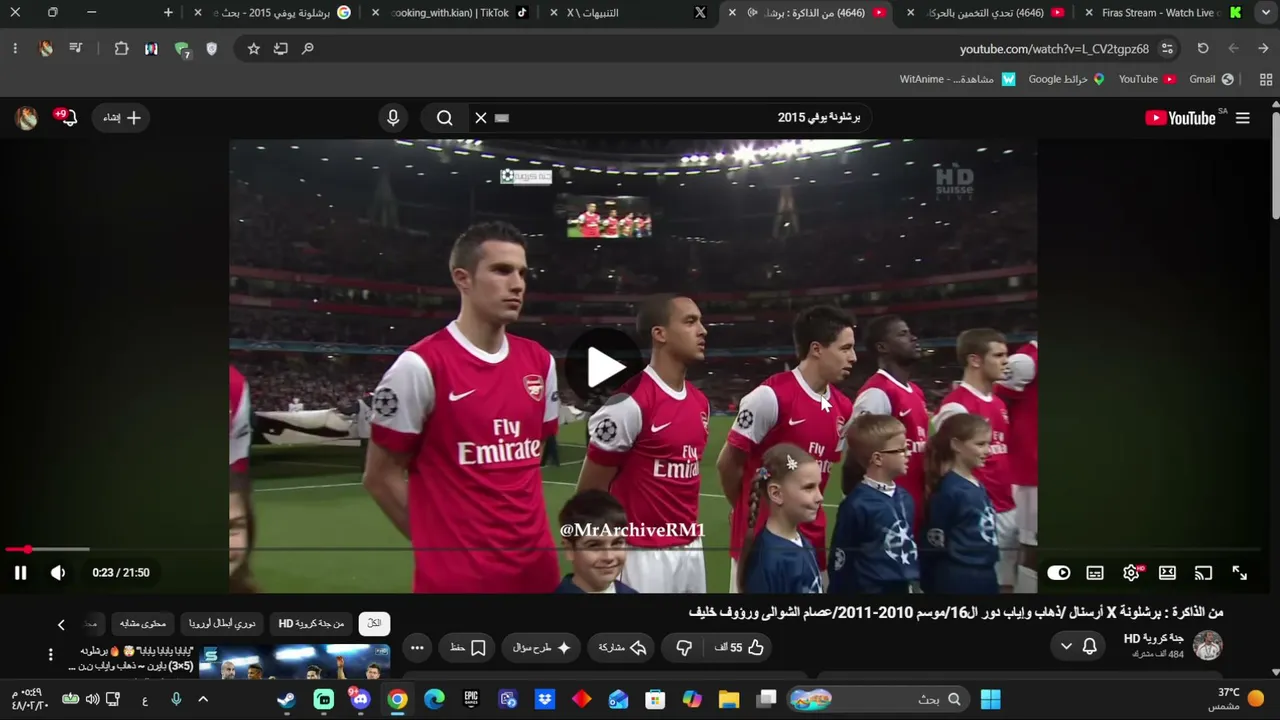Switch to the TikTok browser tab
This screenshot has width=1280, height=720.
pos(450,13)
